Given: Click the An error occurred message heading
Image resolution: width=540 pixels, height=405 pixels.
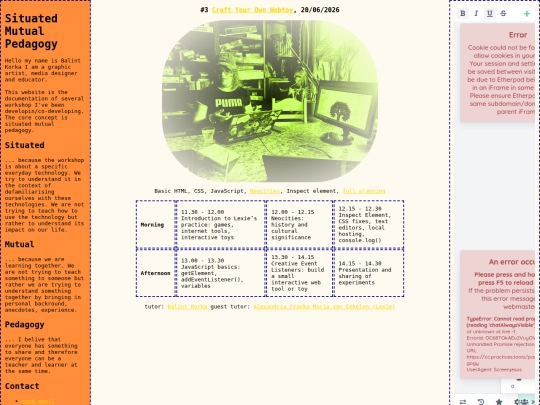Looking at the screenshot, I should tap(511, 262).
